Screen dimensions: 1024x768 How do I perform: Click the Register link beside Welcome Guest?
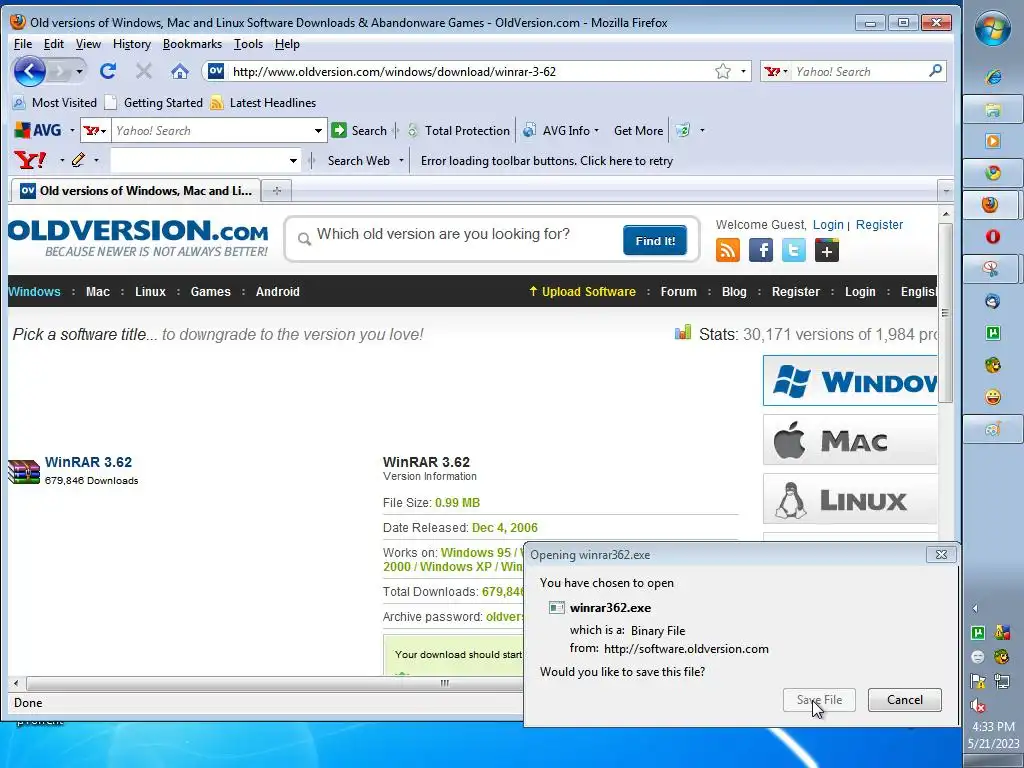879,225
